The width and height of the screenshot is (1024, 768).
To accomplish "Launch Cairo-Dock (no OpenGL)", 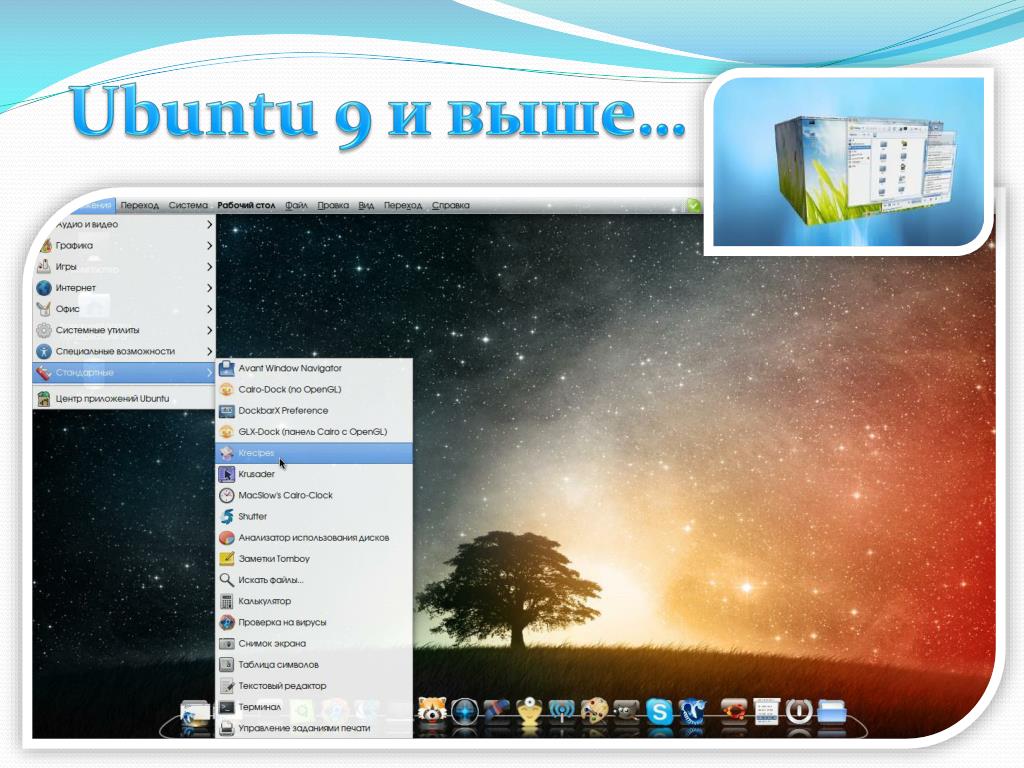I will (314, 390).
